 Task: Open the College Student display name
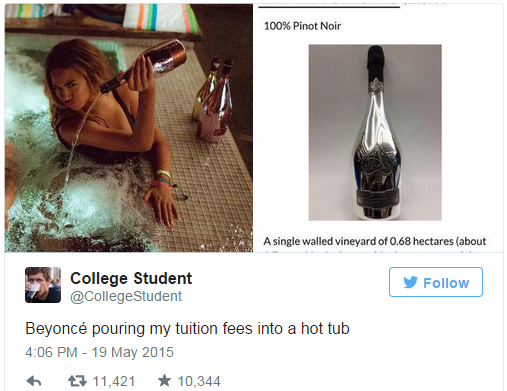click(x=131, y=278)
